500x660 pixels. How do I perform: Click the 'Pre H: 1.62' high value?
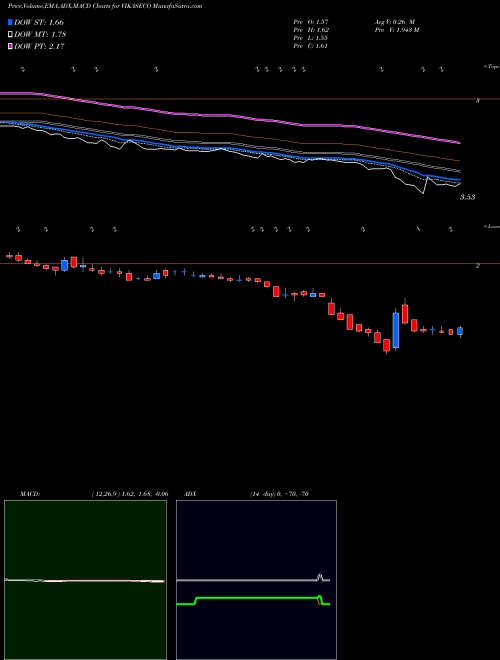pos(311,30)
